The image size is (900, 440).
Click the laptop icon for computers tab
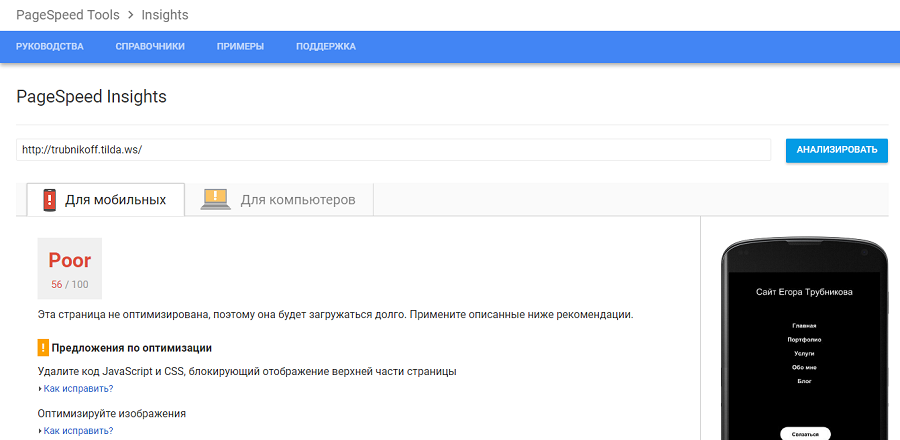click(215, 200)
